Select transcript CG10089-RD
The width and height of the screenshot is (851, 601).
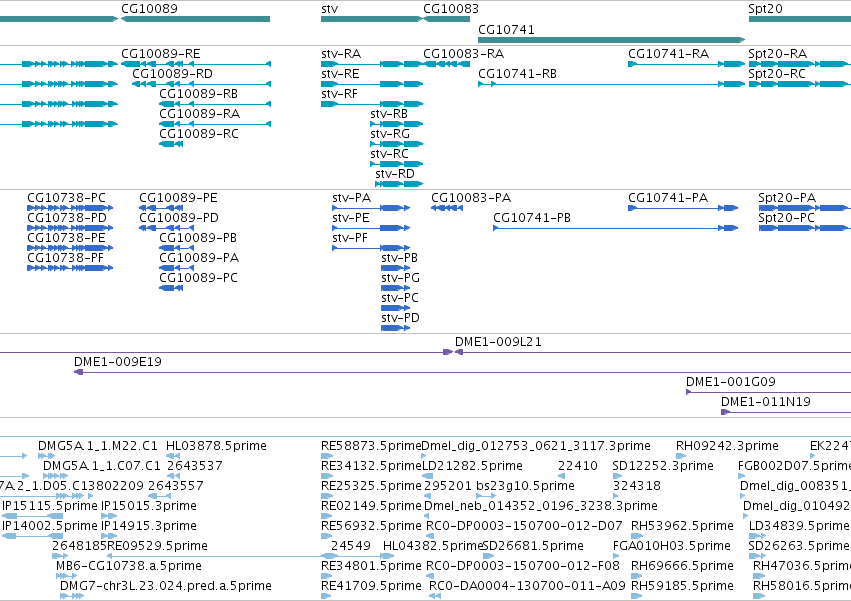click(x=201, y=84)
